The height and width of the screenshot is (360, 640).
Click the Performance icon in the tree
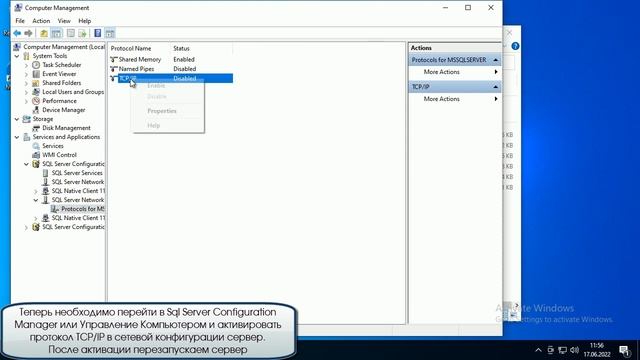[36, 101]
